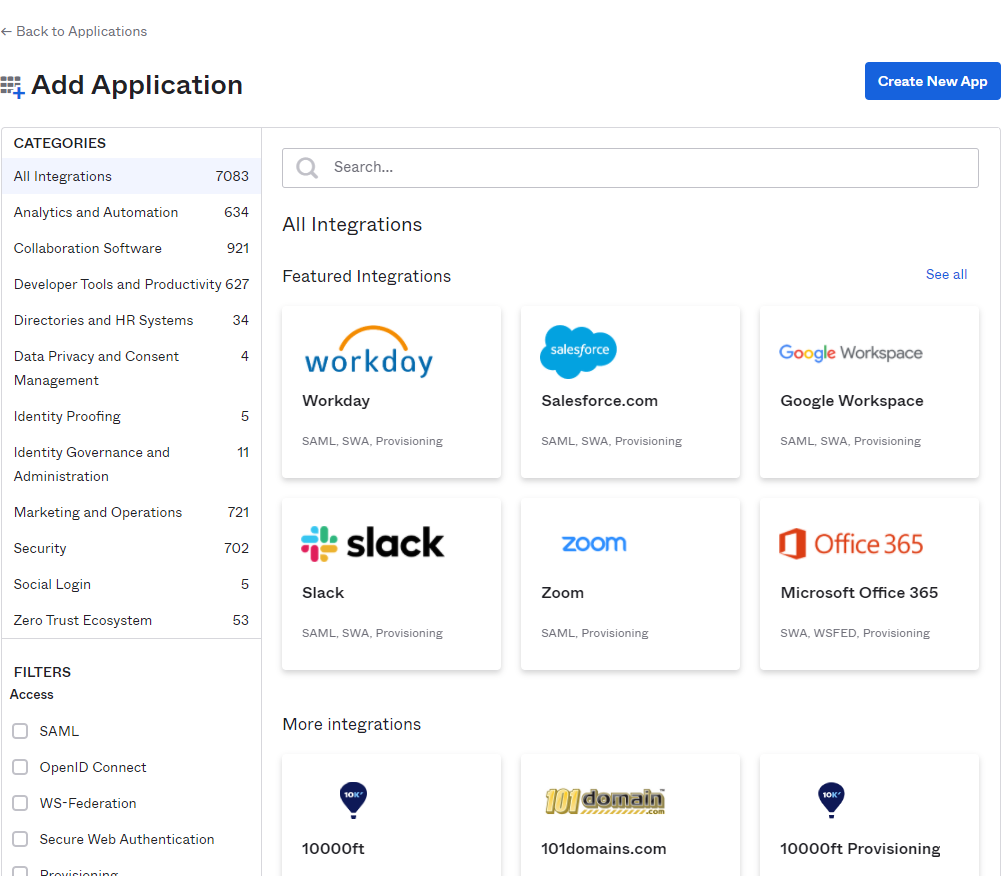Check the OpenID Connect filter
Viewport: 1001px width, 876px height.
click(20, 767)
